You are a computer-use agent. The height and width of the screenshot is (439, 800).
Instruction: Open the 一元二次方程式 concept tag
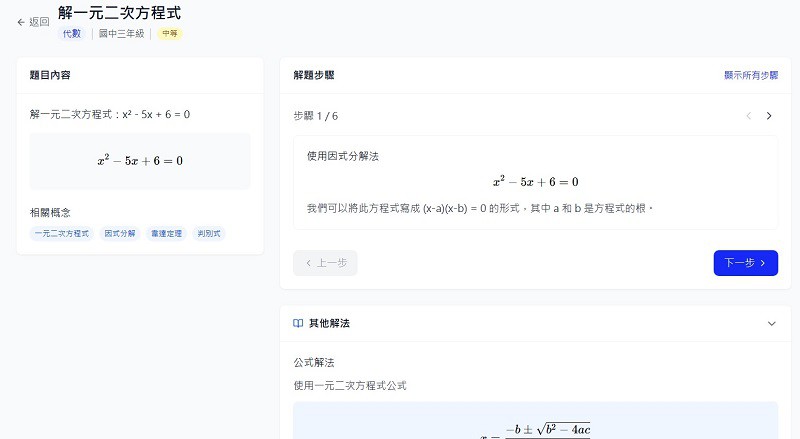click(62, 233)
